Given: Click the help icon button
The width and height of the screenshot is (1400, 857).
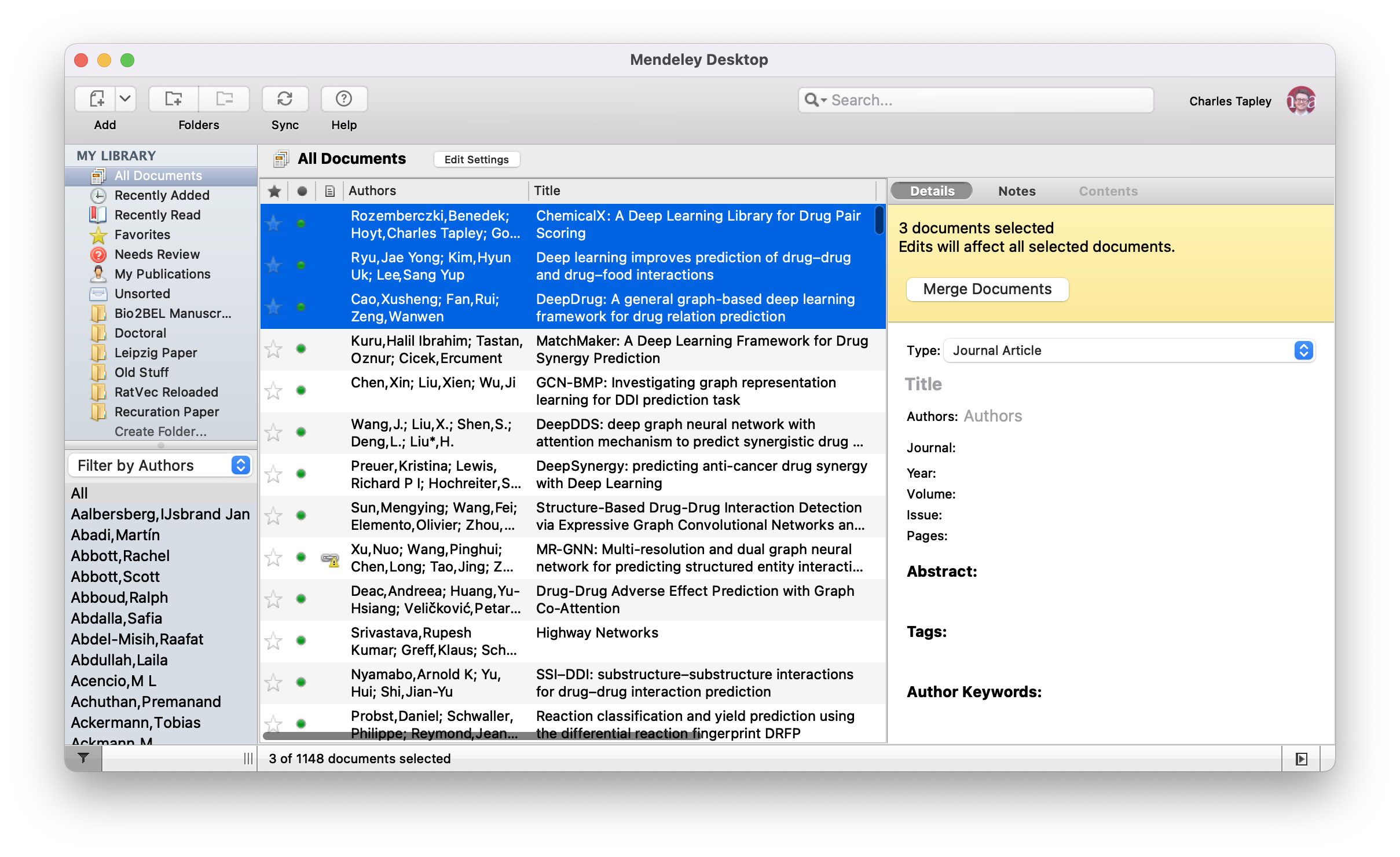Looking at the screenshot, I should (344, 99).
